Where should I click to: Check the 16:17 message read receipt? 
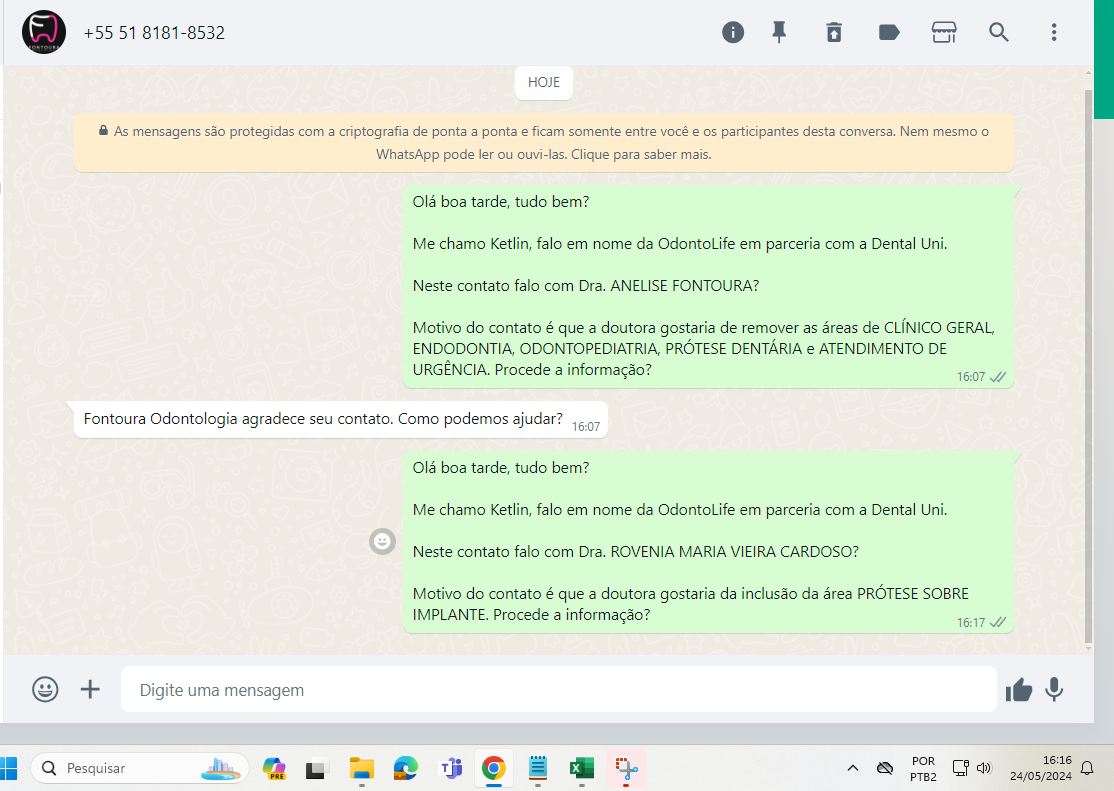pos(998,623)
